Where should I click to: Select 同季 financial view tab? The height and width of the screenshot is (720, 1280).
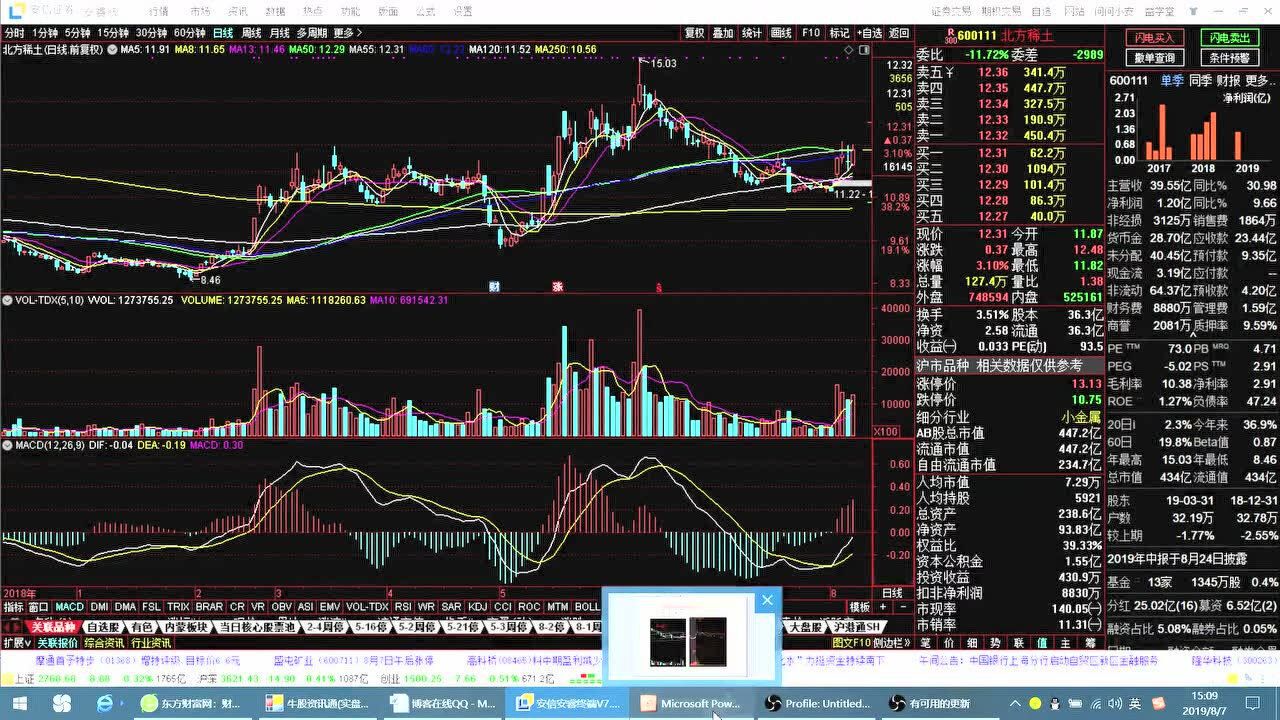pyautogui.click(x=1200, y=81)
